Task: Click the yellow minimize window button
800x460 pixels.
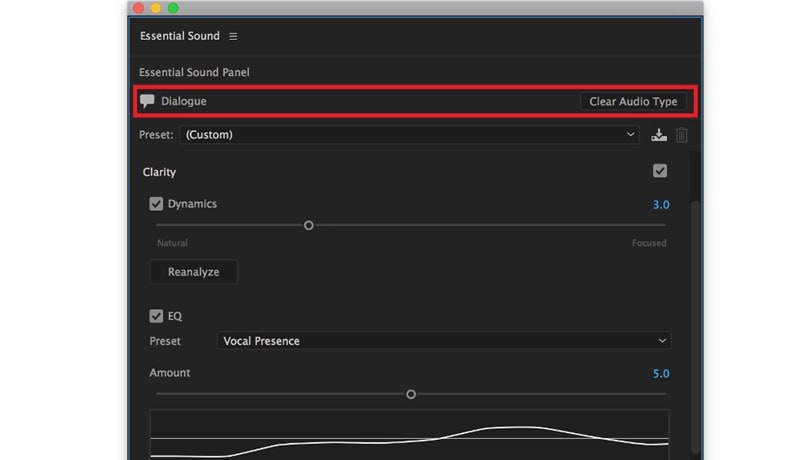Action: [x=156, y=8]
